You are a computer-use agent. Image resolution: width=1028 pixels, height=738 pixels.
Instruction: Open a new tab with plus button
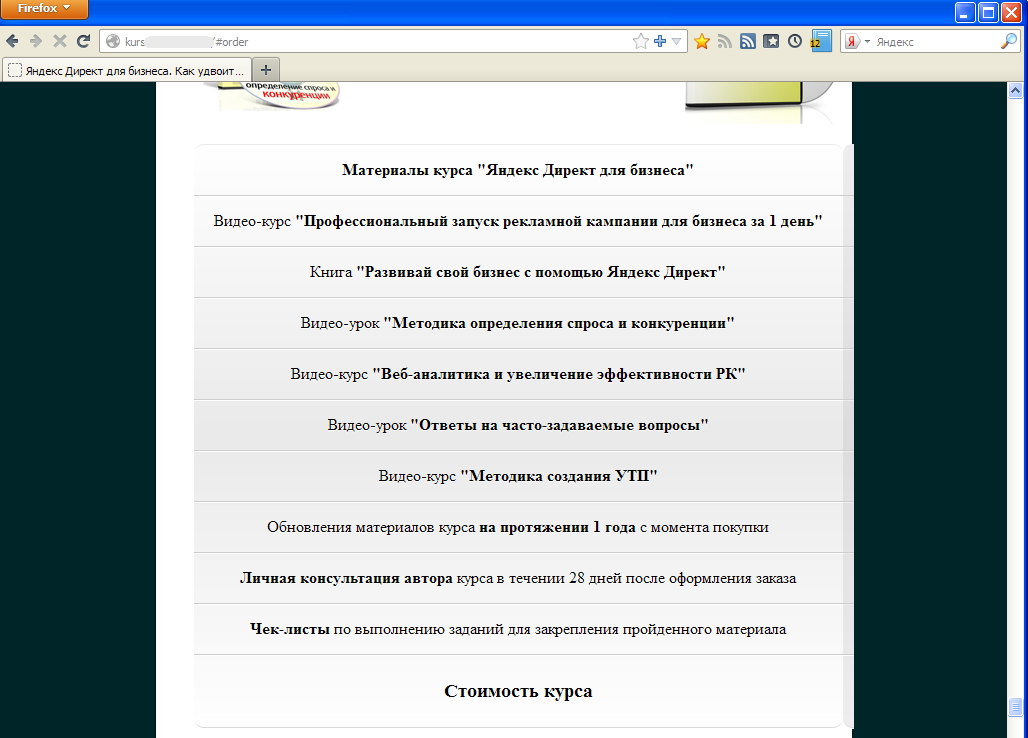tap(266, 70)
